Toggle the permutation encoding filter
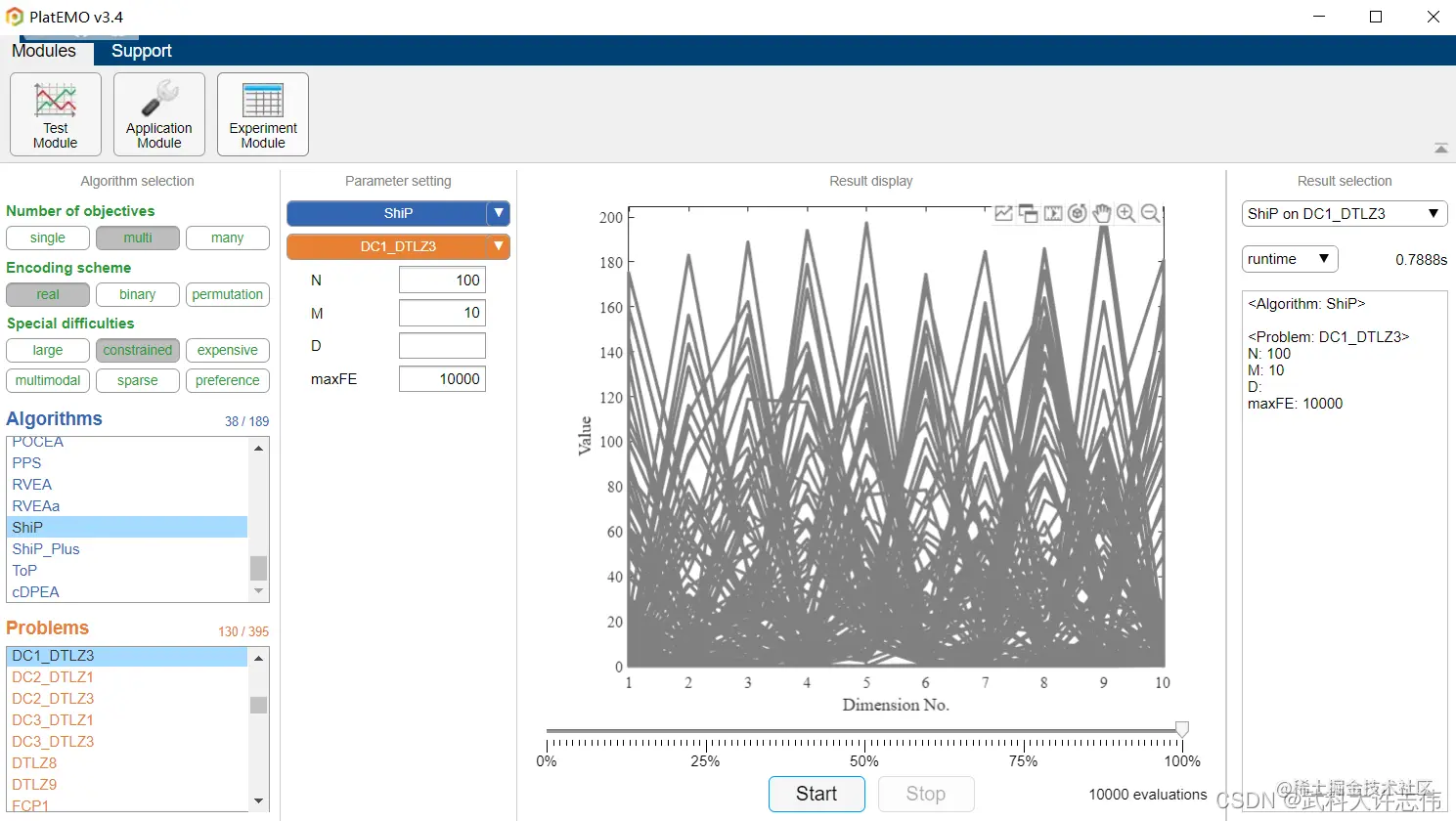The height and width of the screenshot is (821, 1456). 228,294
